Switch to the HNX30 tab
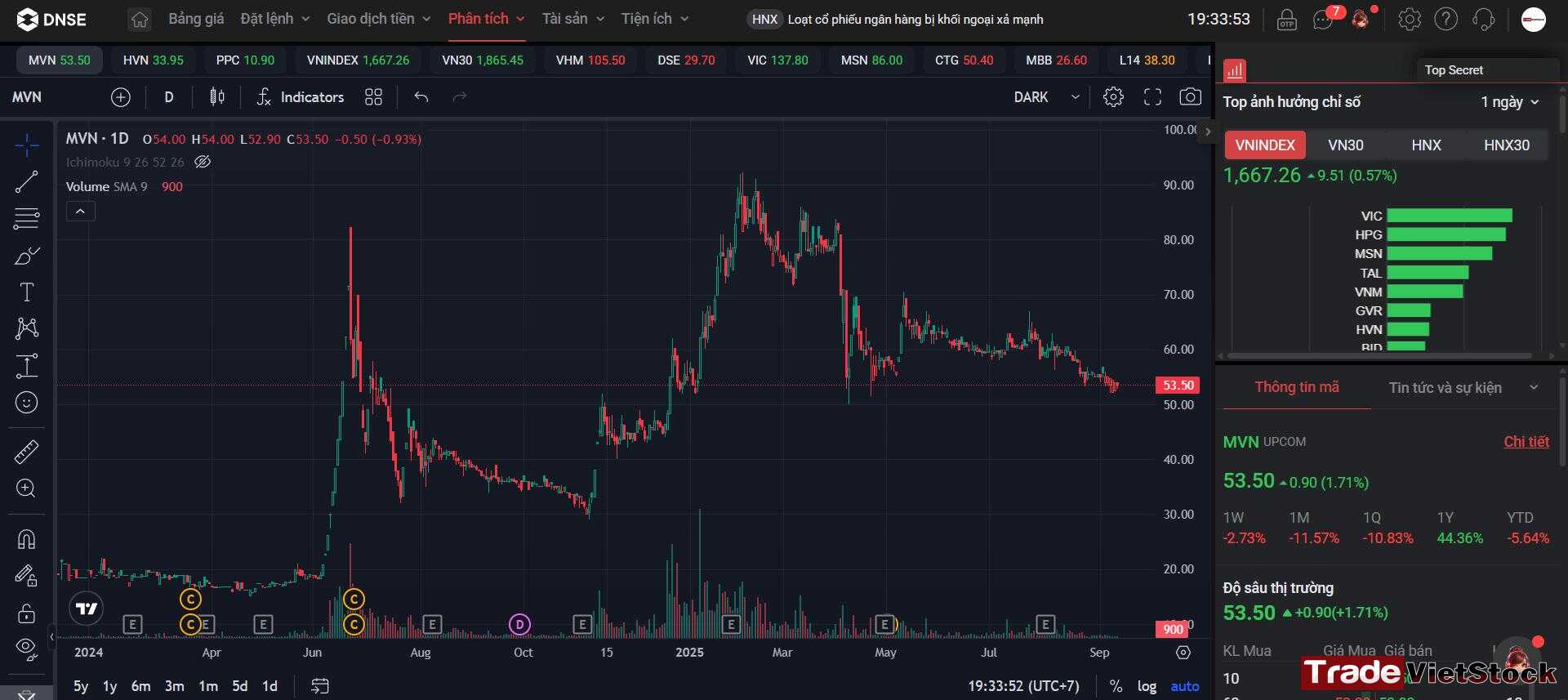The width and height of the screenshot is (1568, 700). [x=1507, y=145]
